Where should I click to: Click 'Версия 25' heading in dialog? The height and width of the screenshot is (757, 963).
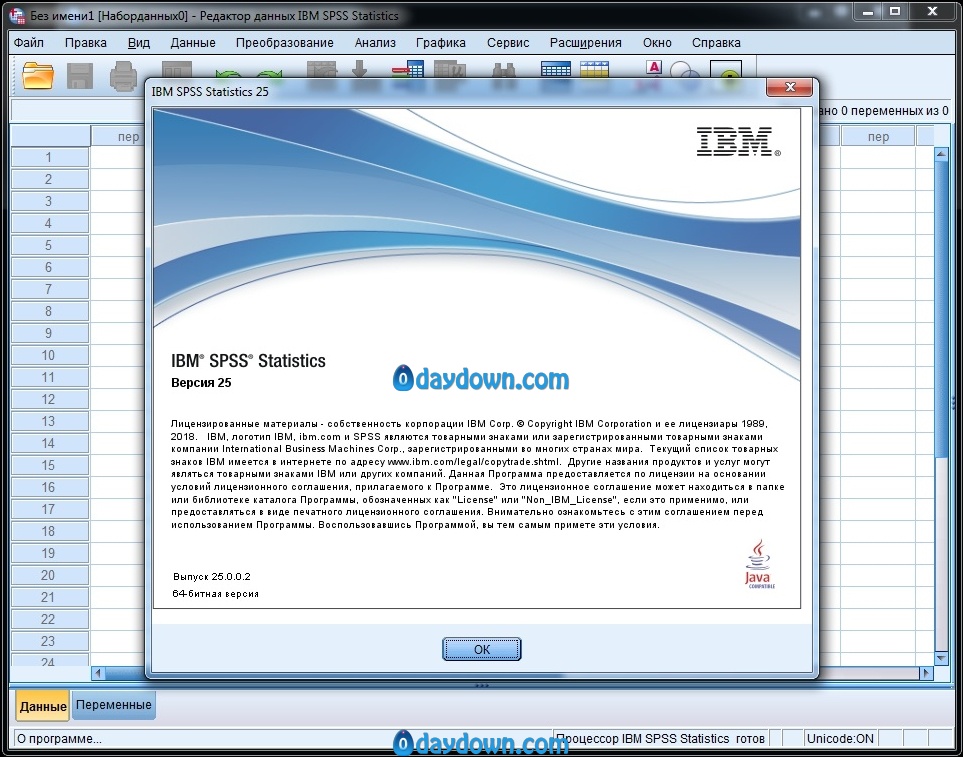[201, 382]
